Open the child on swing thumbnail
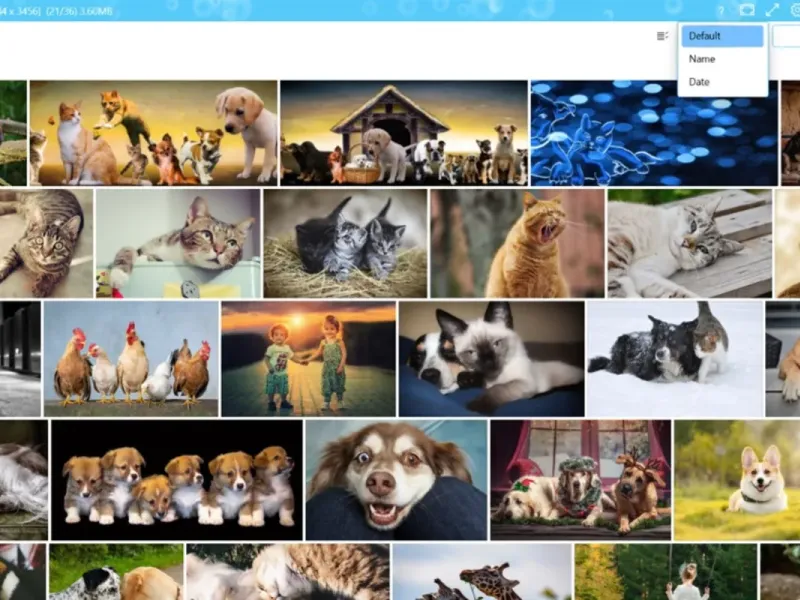 666,572
